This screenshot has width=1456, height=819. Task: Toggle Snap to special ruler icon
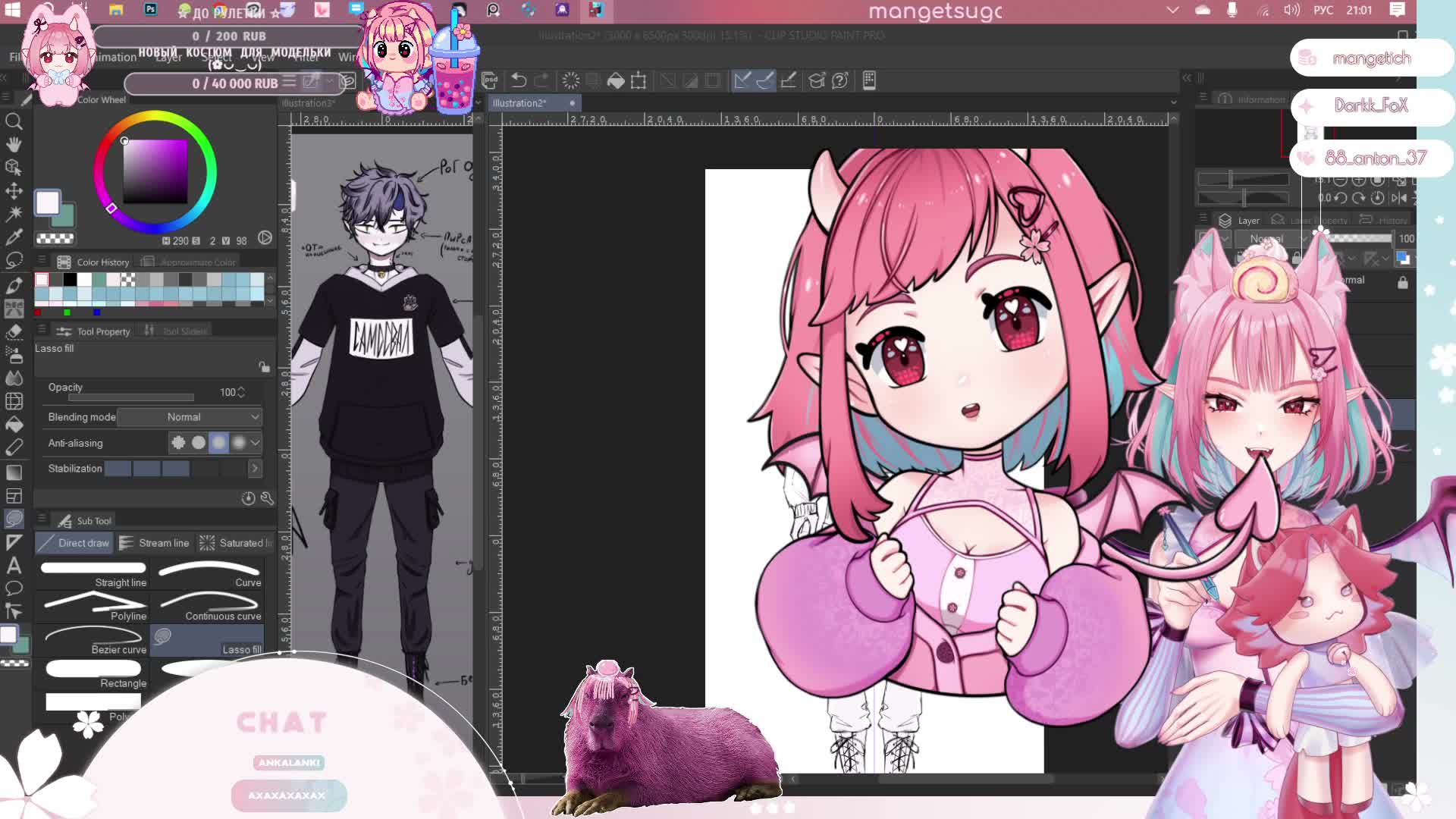(x=765, y=80)
